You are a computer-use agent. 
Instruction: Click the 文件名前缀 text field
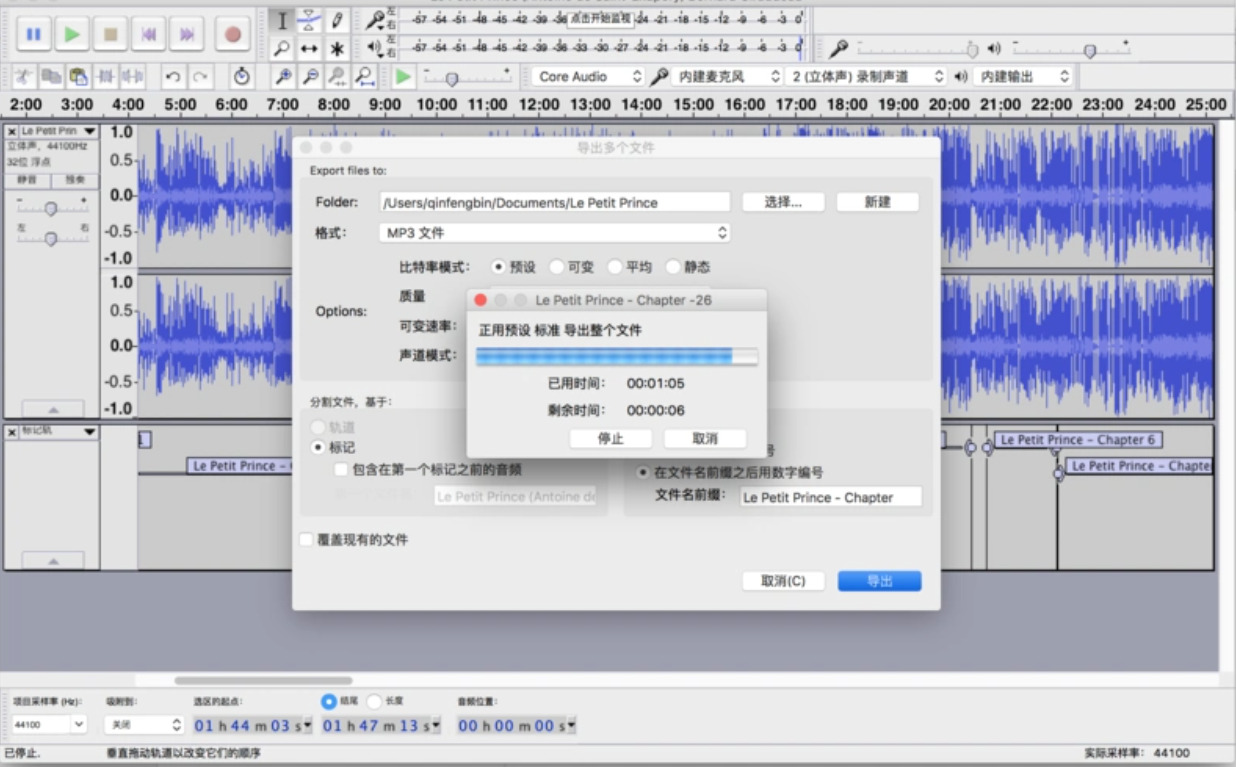(830, 498)
